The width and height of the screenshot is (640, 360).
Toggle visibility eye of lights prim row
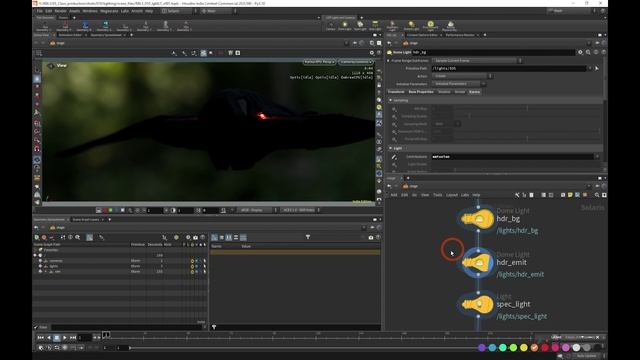point(40,266)
